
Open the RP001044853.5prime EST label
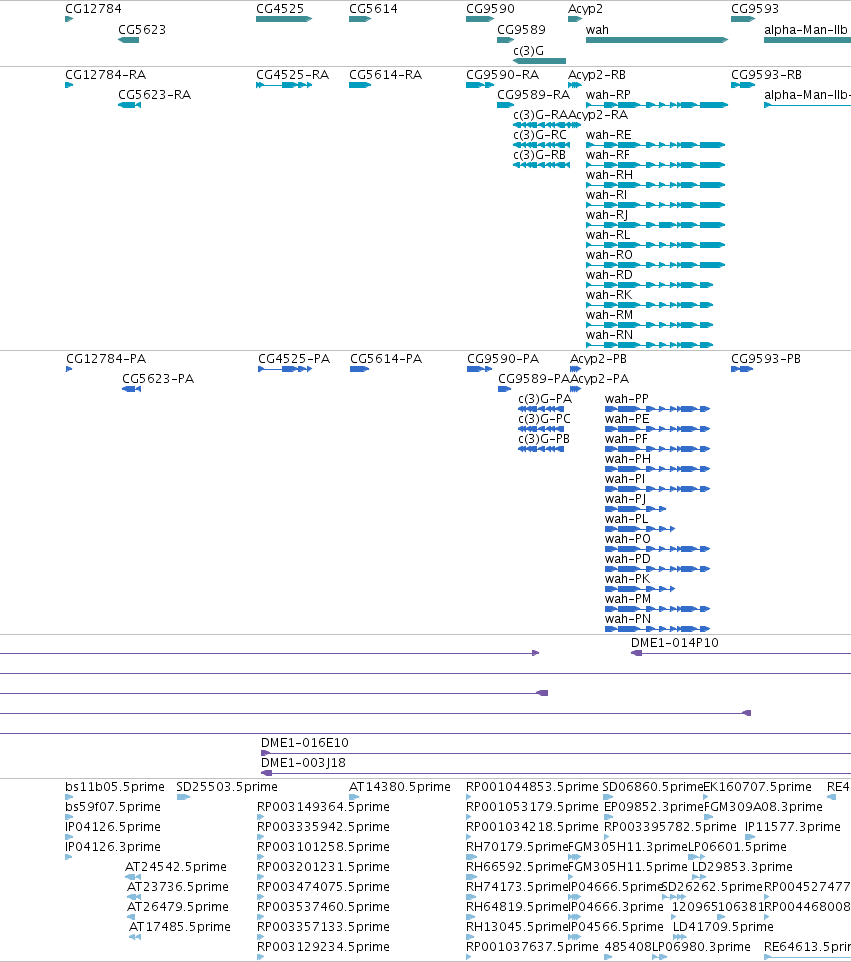tap(532, 787)
